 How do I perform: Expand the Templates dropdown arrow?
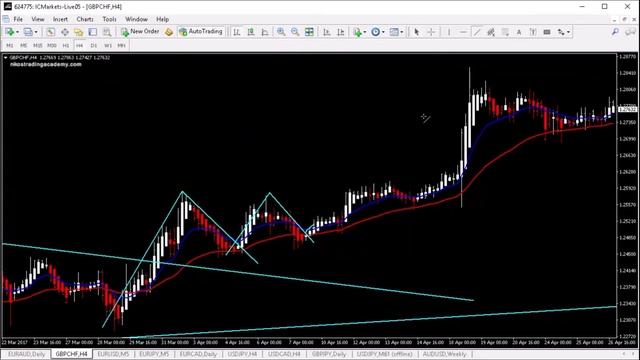point(402,32)
